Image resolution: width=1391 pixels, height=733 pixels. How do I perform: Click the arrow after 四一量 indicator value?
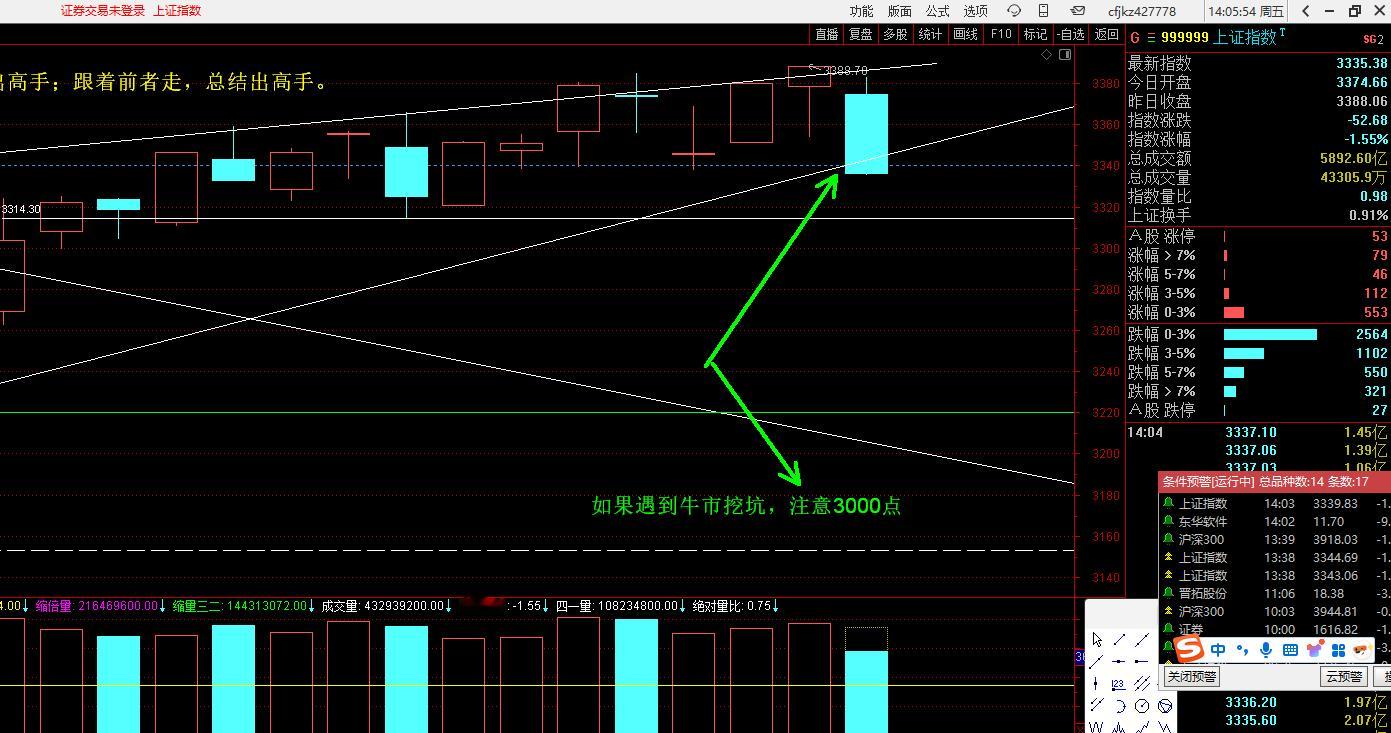[x=684, y=606]
